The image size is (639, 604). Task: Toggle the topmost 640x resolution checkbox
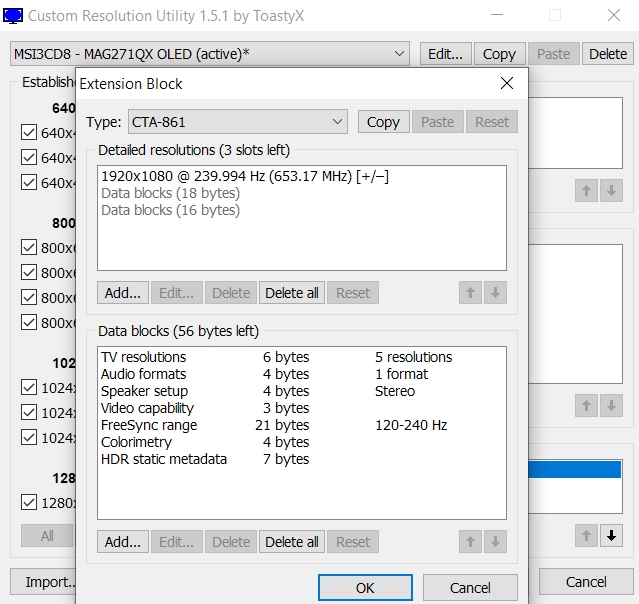29,132
